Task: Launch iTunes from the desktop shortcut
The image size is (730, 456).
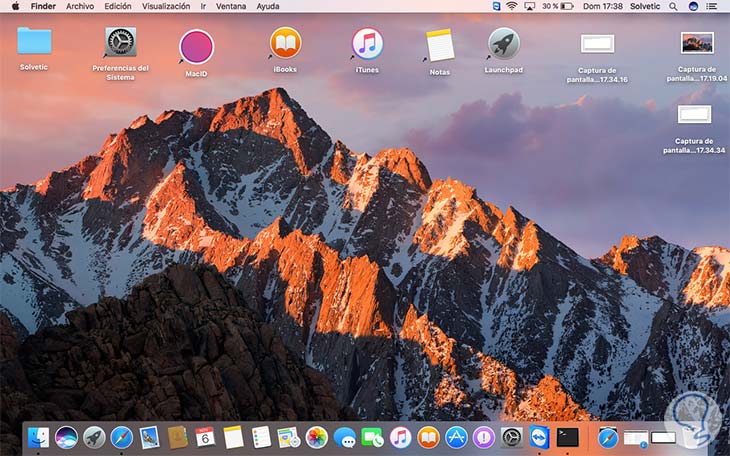Action: pyautogui.click(x=367, y=44)
